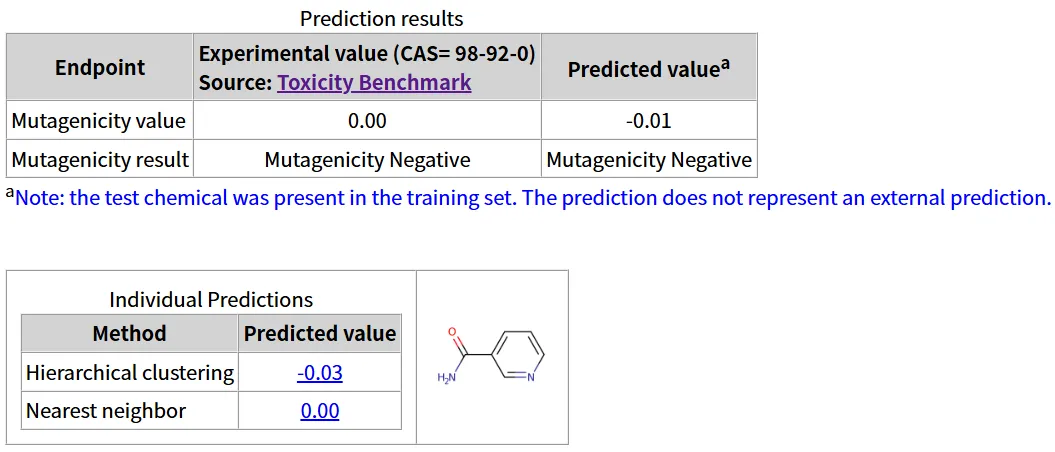Click the Method column header
Image resolution: width=1055 pixels, height=452 pixels.
(x=129, y=334)
